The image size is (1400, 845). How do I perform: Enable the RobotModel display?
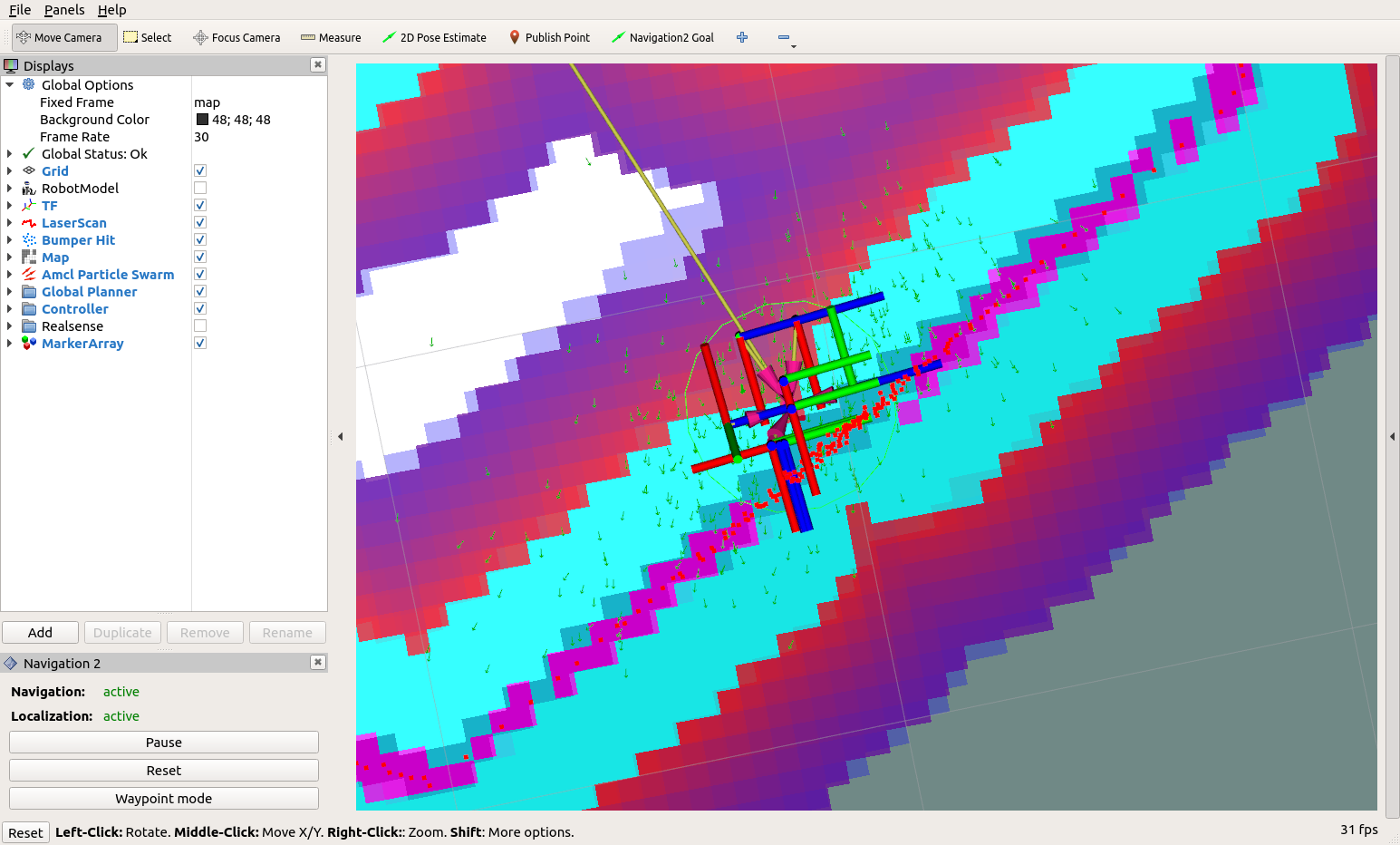pos(199,188)
